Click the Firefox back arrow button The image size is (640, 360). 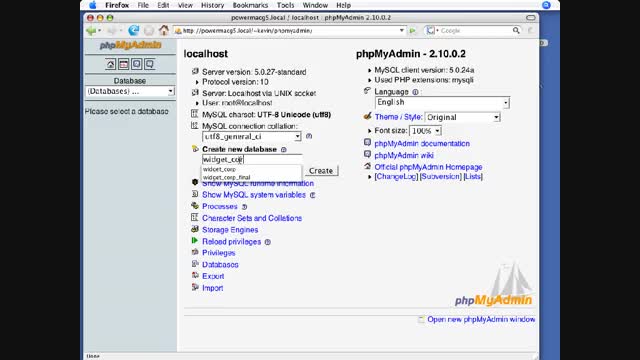coord(91,31)
